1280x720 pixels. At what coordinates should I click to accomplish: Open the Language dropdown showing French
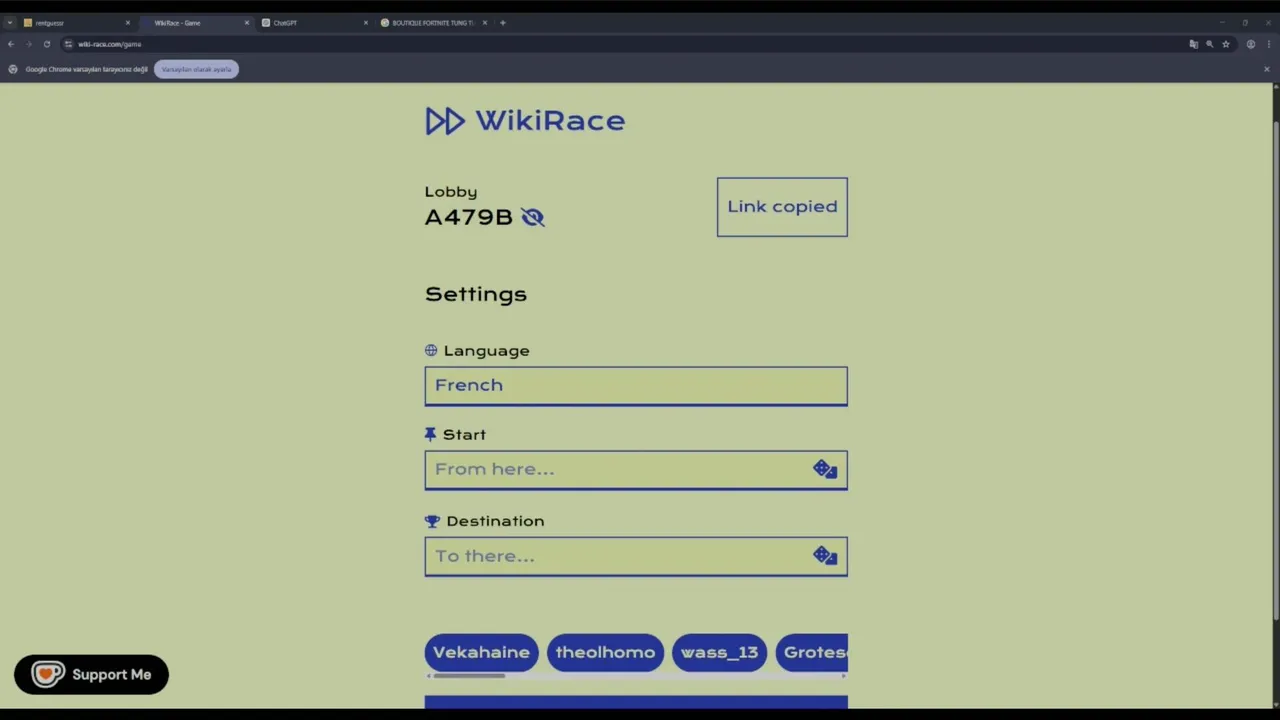(636, 386)
